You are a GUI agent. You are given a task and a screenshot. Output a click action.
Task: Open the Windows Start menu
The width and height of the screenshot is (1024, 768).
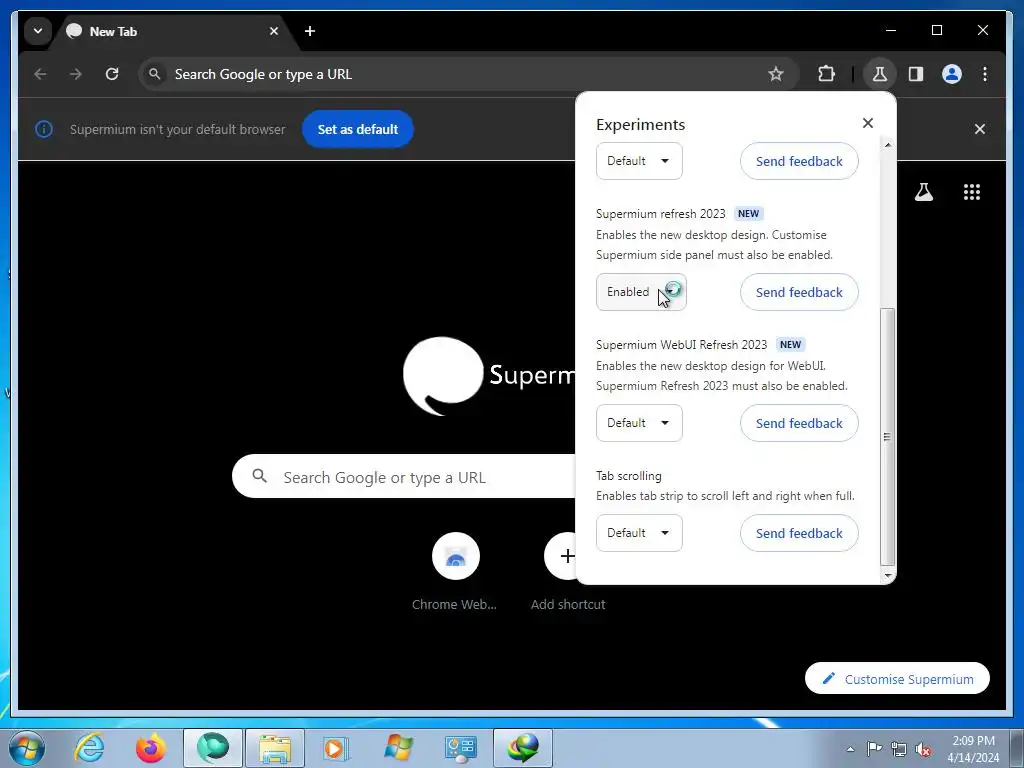tap(27, 748)
